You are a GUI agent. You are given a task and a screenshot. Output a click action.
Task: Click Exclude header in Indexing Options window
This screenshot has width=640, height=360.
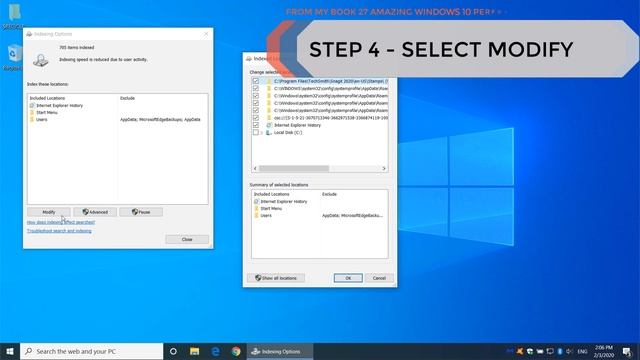(x=127, y=98)
